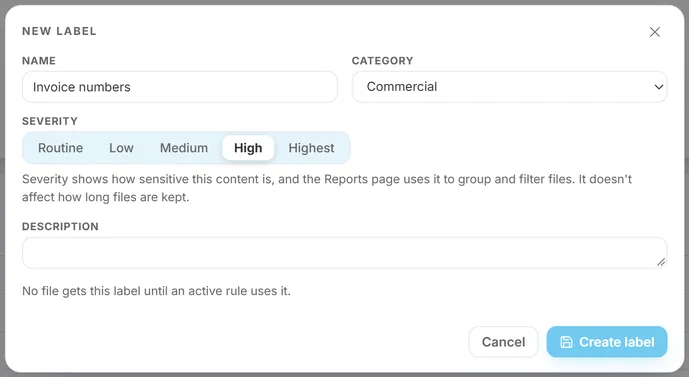Cancel creating the label
The width and height of the screenshot is (689, 377).
tap(504, 342)
